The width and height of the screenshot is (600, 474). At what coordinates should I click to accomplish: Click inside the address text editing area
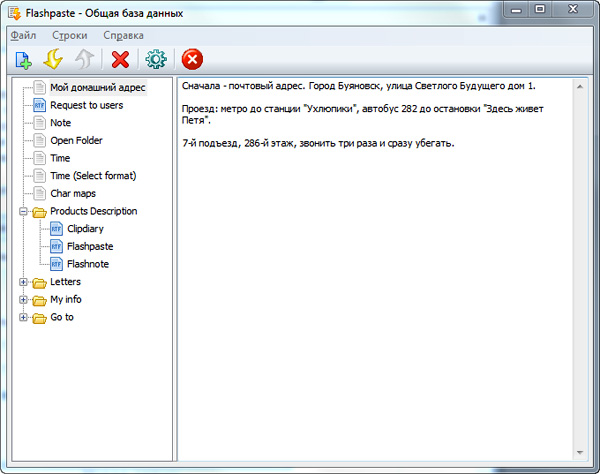click(380, 300)
